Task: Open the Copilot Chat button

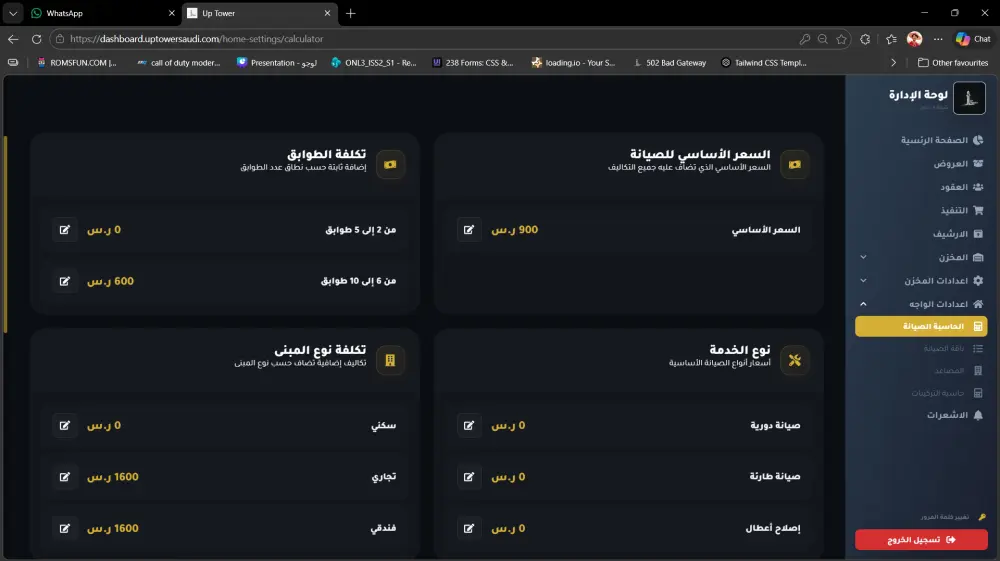Action: (973, 39)
